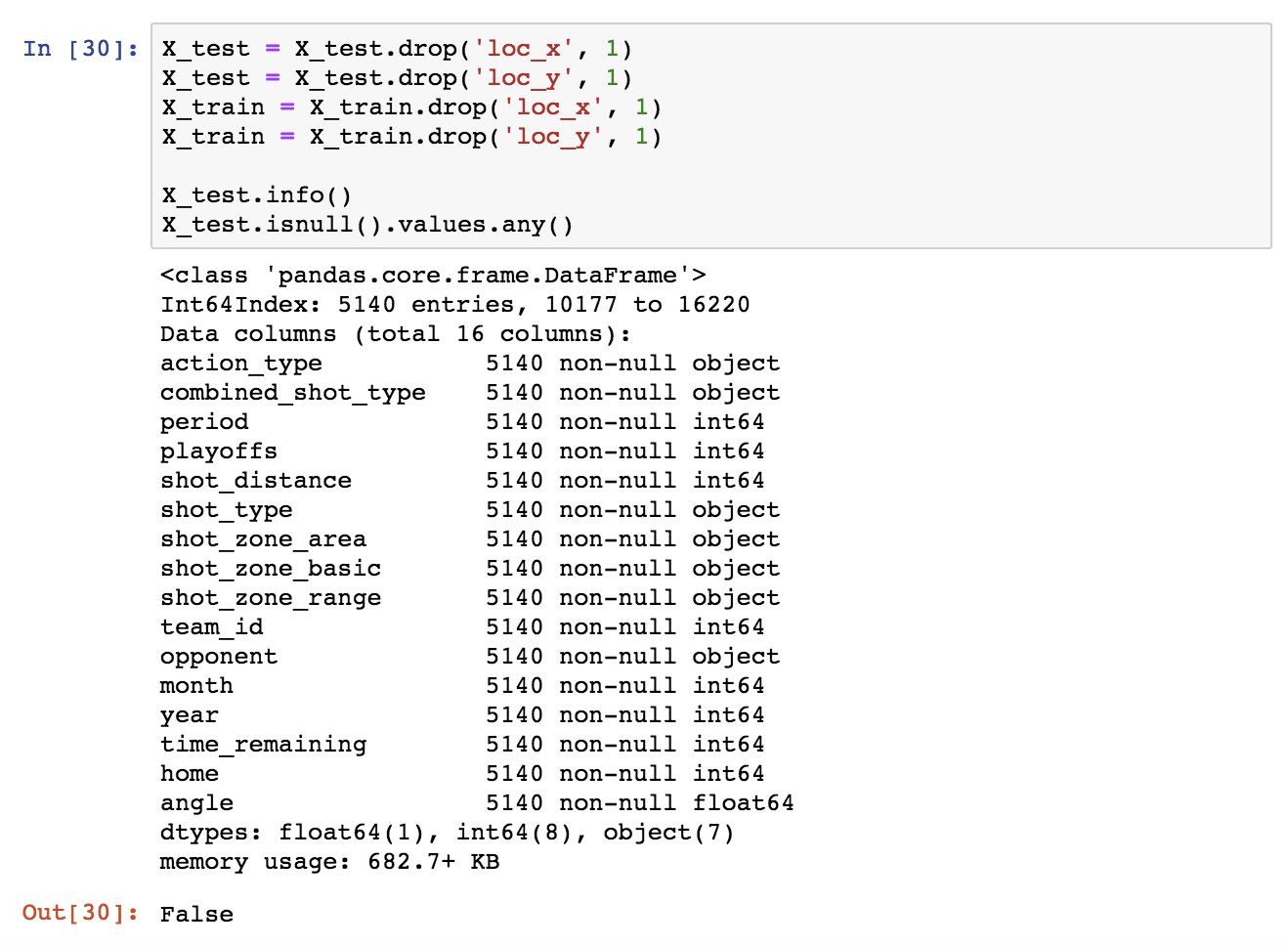Select the False output value
Image resolution: width=1288 pixels, height=946 pixels.
[196, 915]
